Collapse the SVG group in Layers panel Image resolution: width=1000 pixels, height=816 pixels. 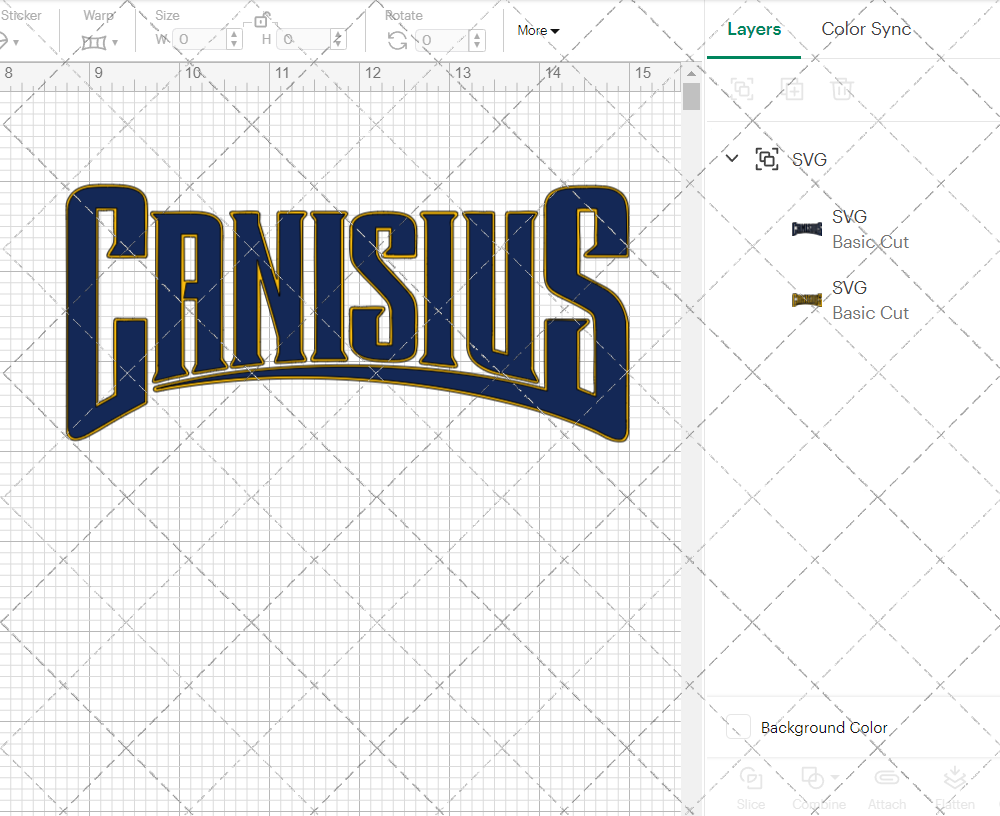(x=731, y=158)
